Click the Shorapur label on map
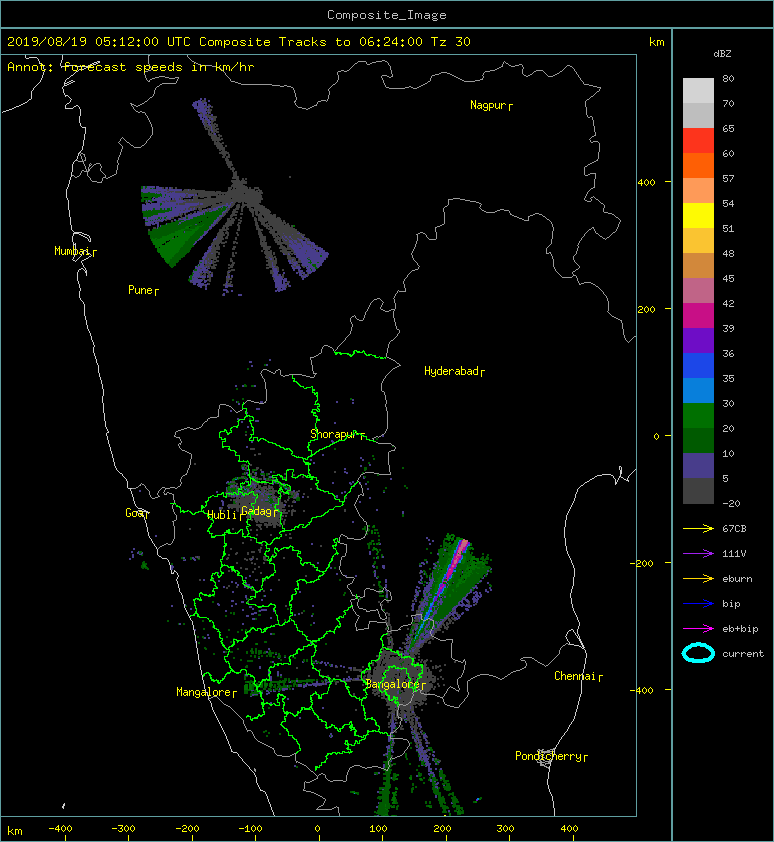The height and width of the screenshot is (842, 774). click(x=333, y=434)
